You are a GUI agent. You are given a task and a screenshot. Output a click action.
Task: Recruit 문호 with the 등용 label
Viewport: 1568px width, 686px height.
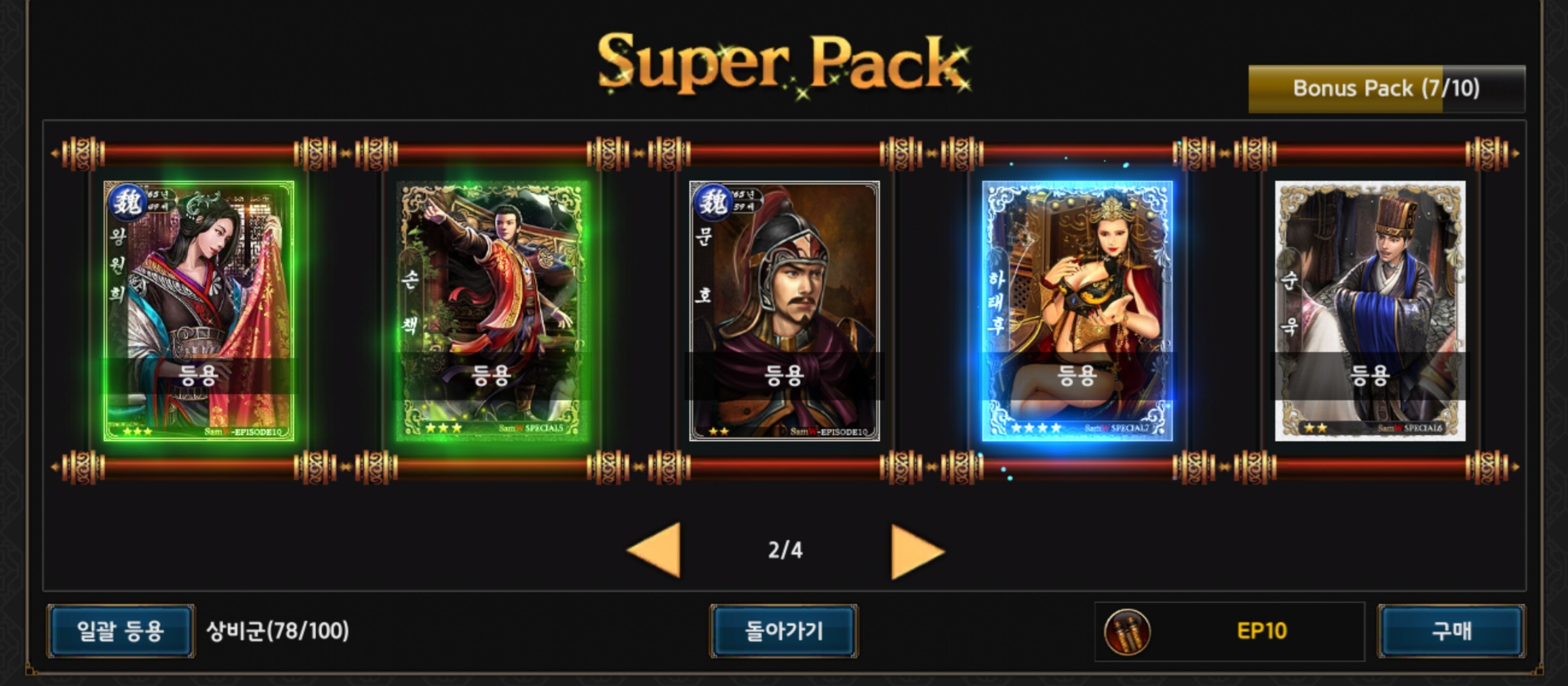click(784, 376)
